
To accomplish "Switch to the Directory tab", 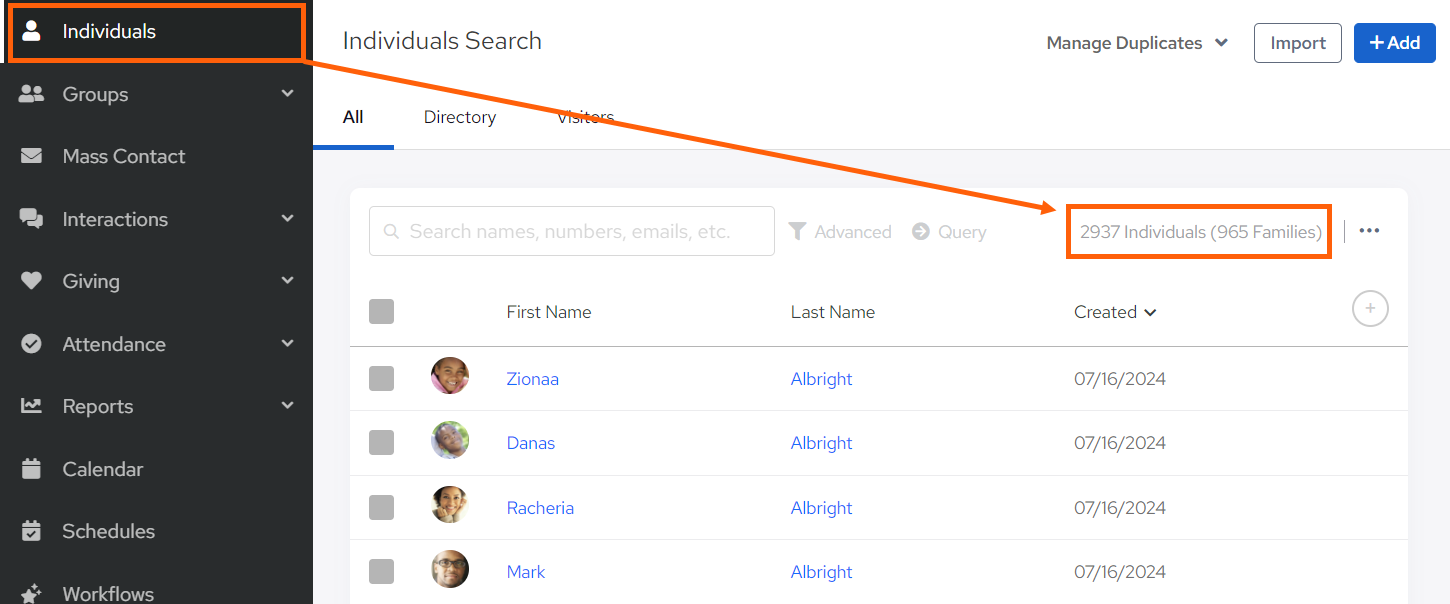I will coord(460,117).
